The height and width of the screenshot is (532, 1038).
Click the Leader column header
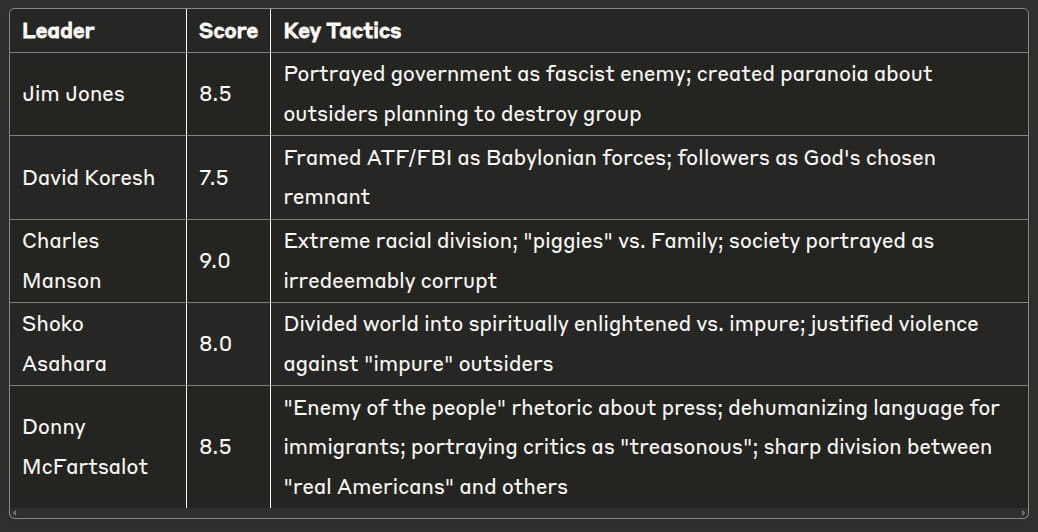[58, 30]
